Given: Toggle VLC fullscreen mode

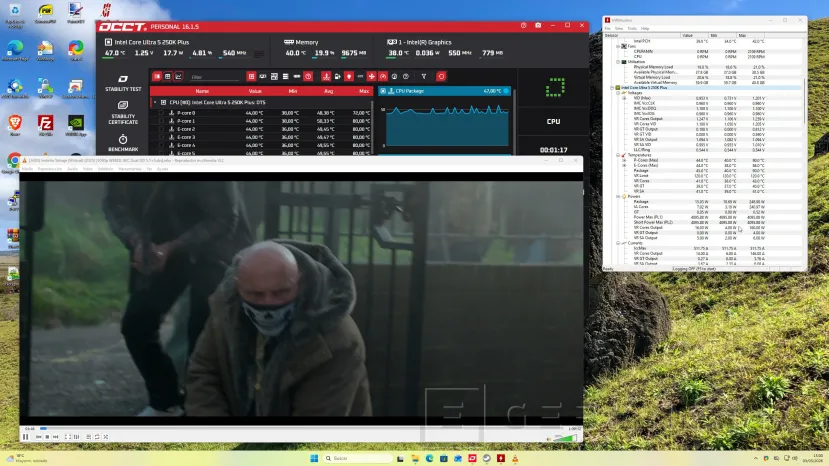Looking at the screenshot, I should (x=68, y=437).
